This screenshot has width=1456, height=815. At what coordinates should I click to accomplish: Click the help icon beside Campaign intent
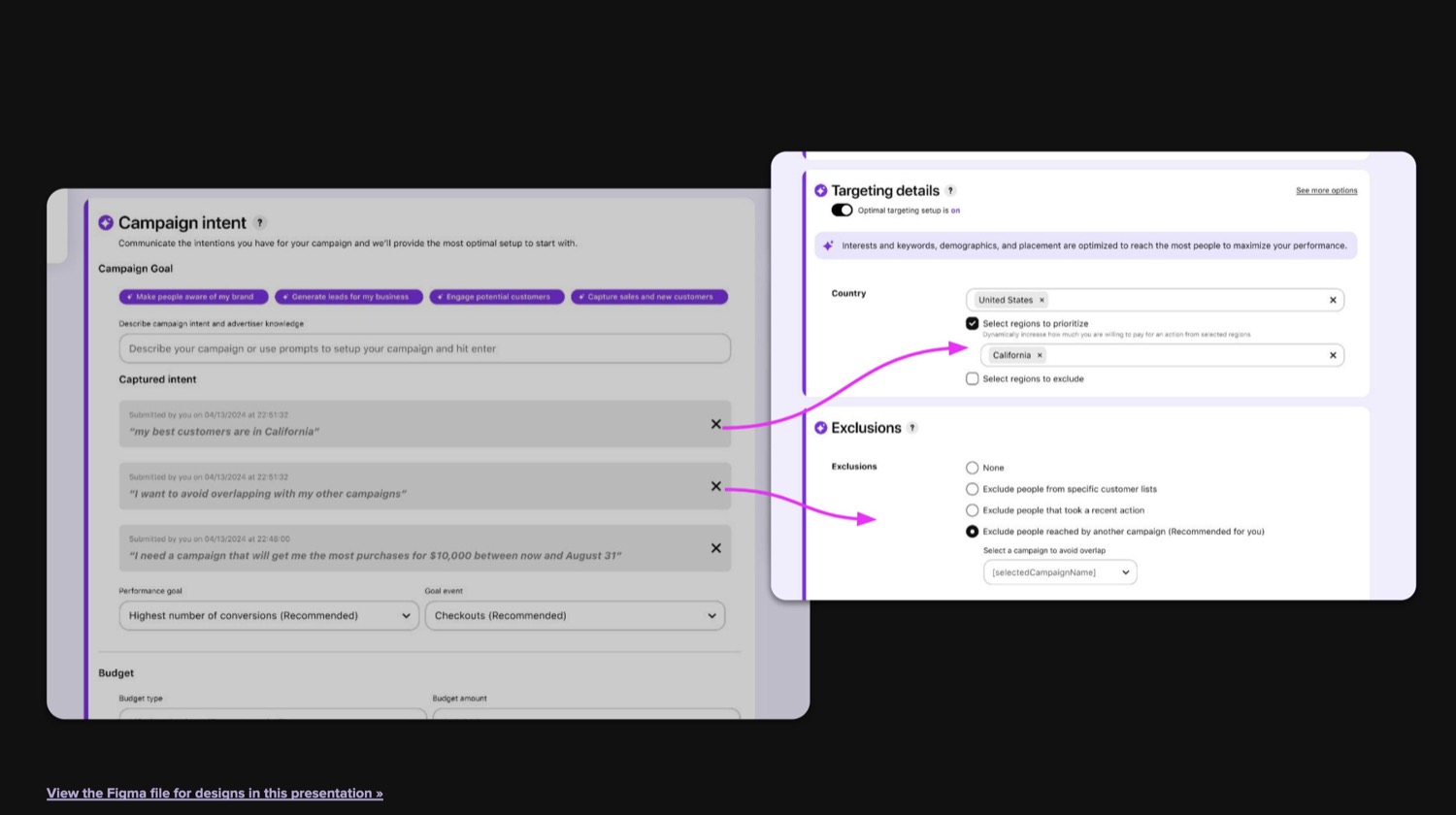click(260, 223)
